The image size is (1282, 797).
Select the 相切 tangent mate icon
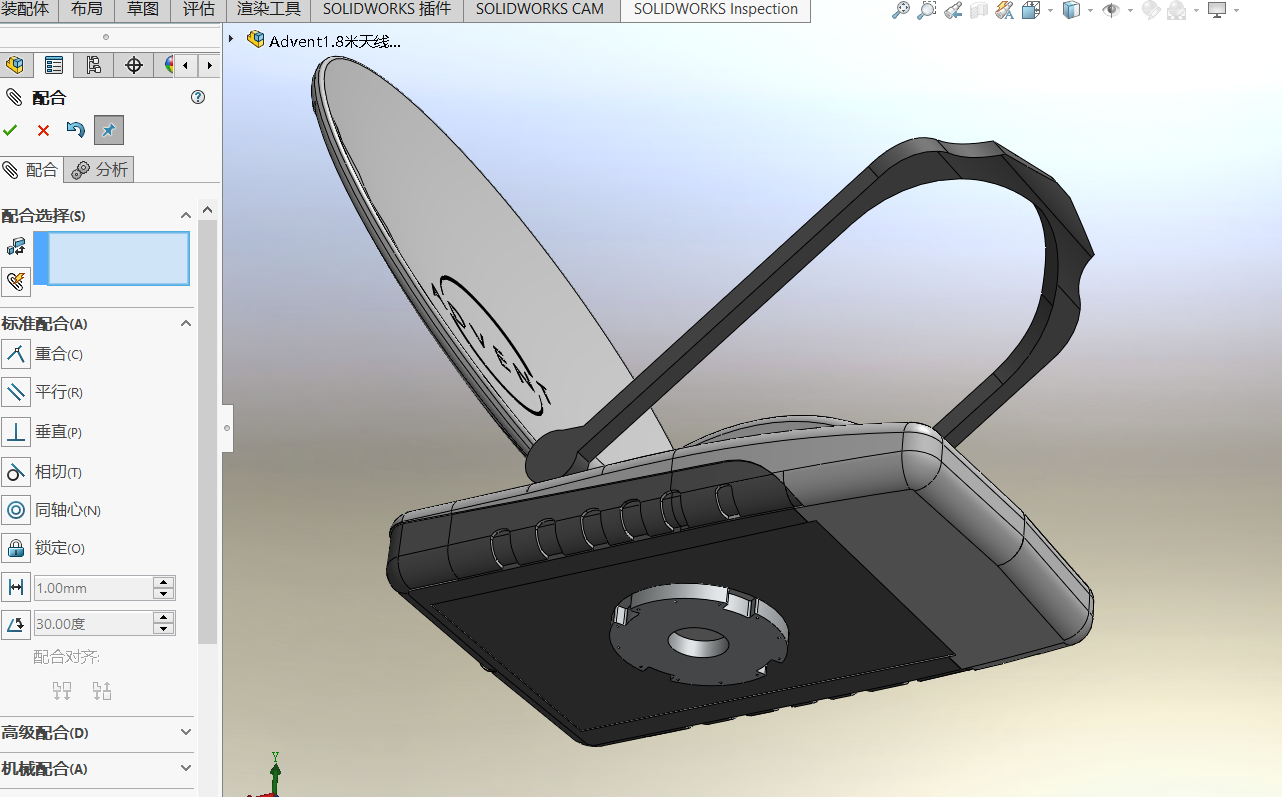pos(16,472)
